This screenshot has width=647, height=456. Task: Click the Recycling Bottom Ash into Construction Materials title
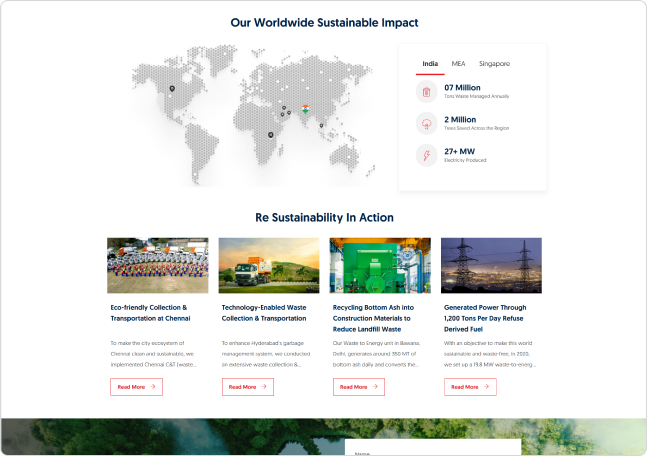tap(373, 318)
